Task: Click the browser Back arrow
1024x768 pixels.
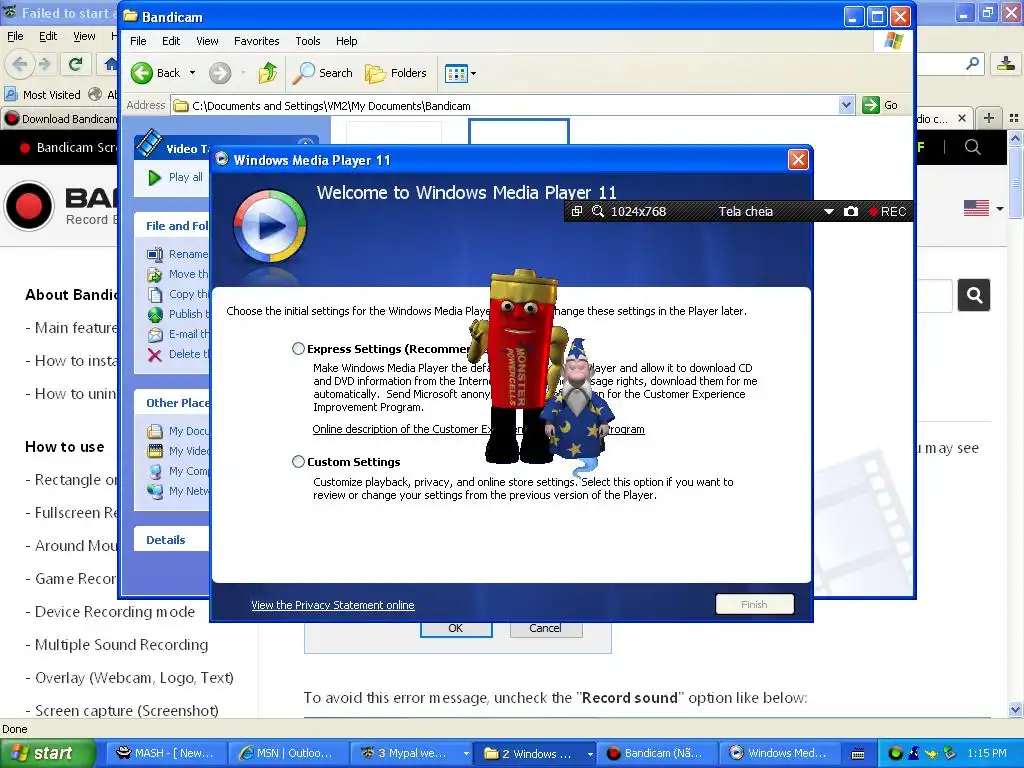Action: 20,63
